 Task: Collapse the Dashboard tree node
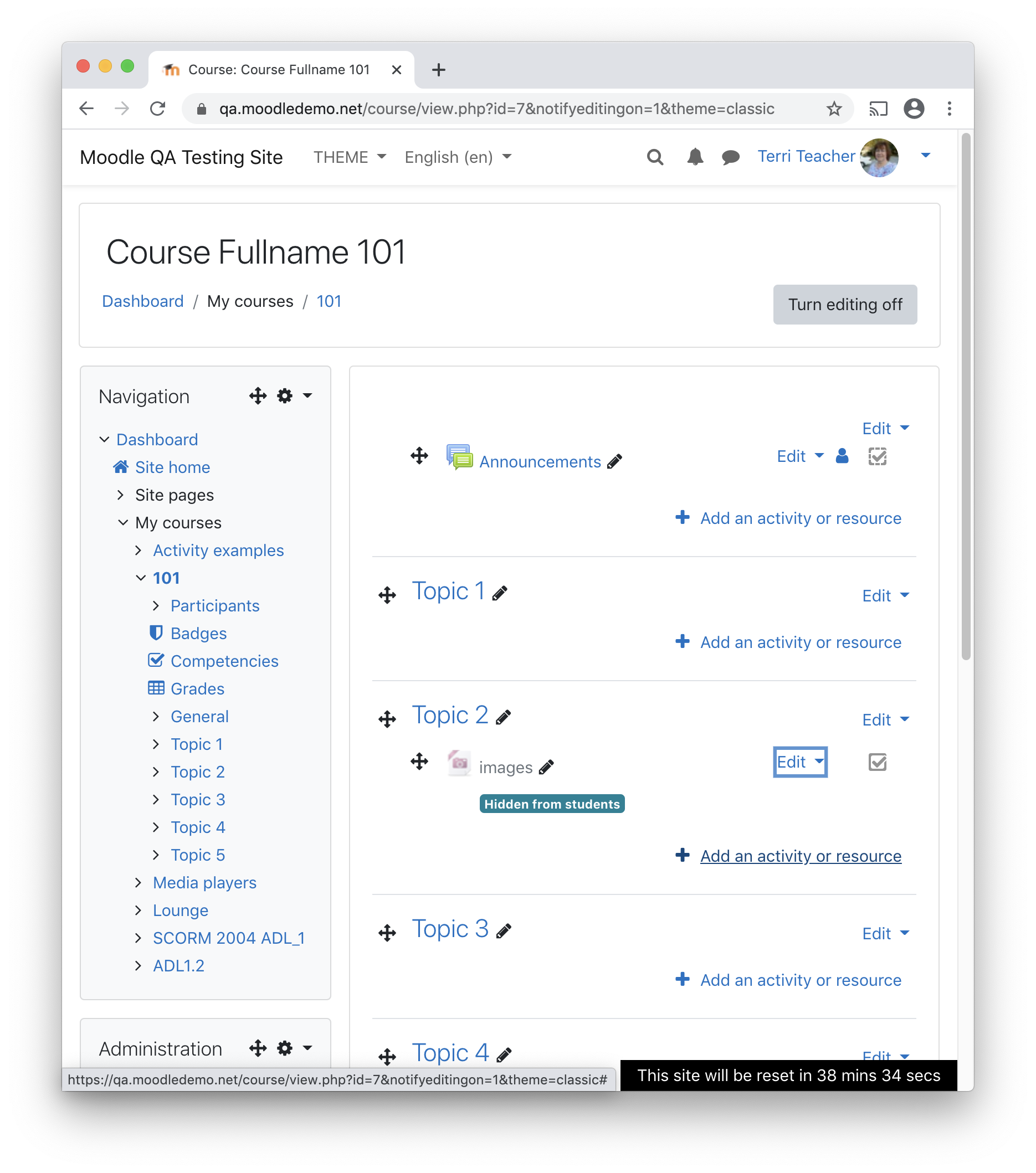pyautogui.click(x=104, y=440)
